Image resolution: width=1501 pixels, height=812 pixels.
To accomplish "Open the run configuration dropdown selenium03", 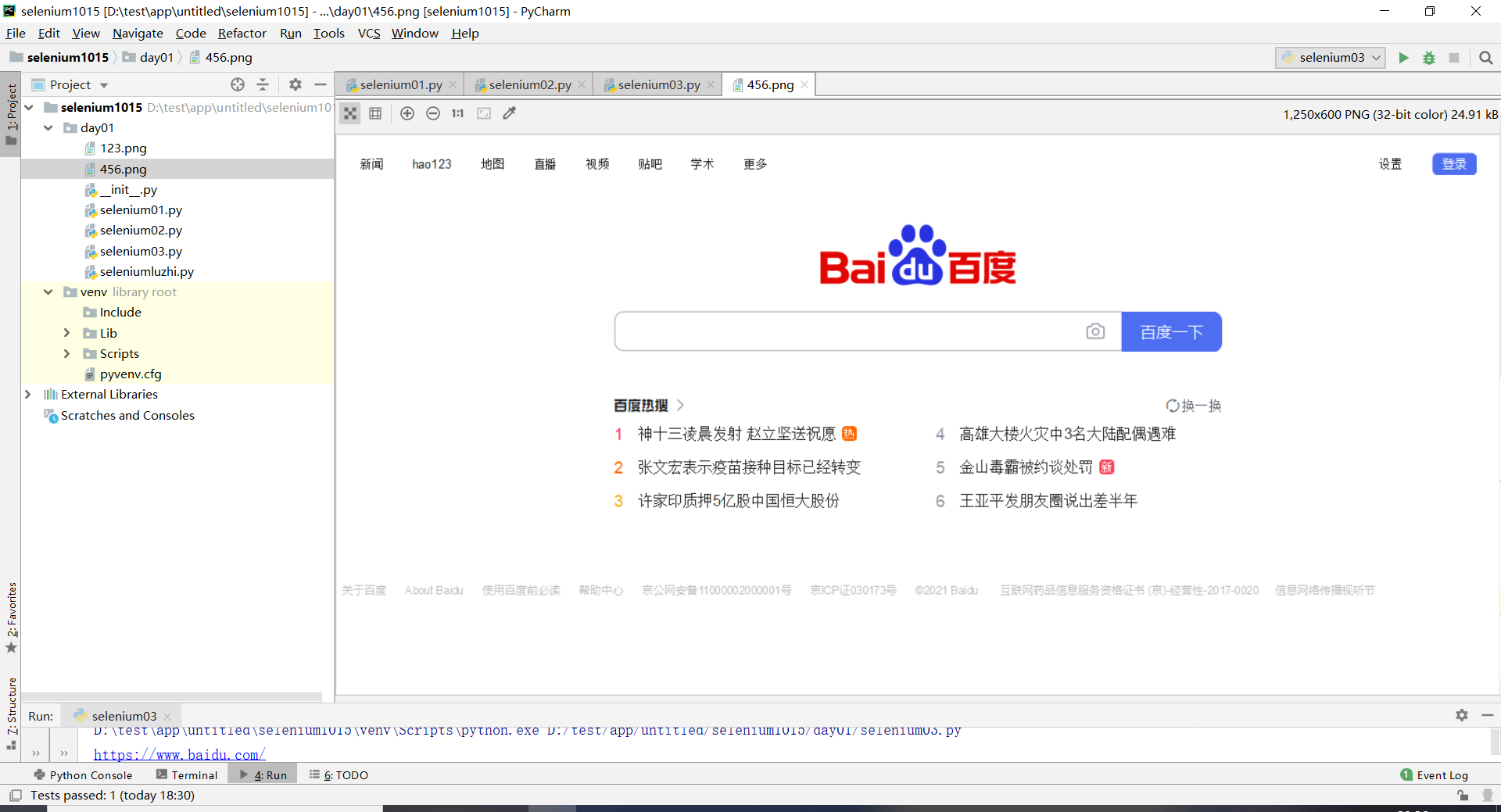I will [1331, 58].
